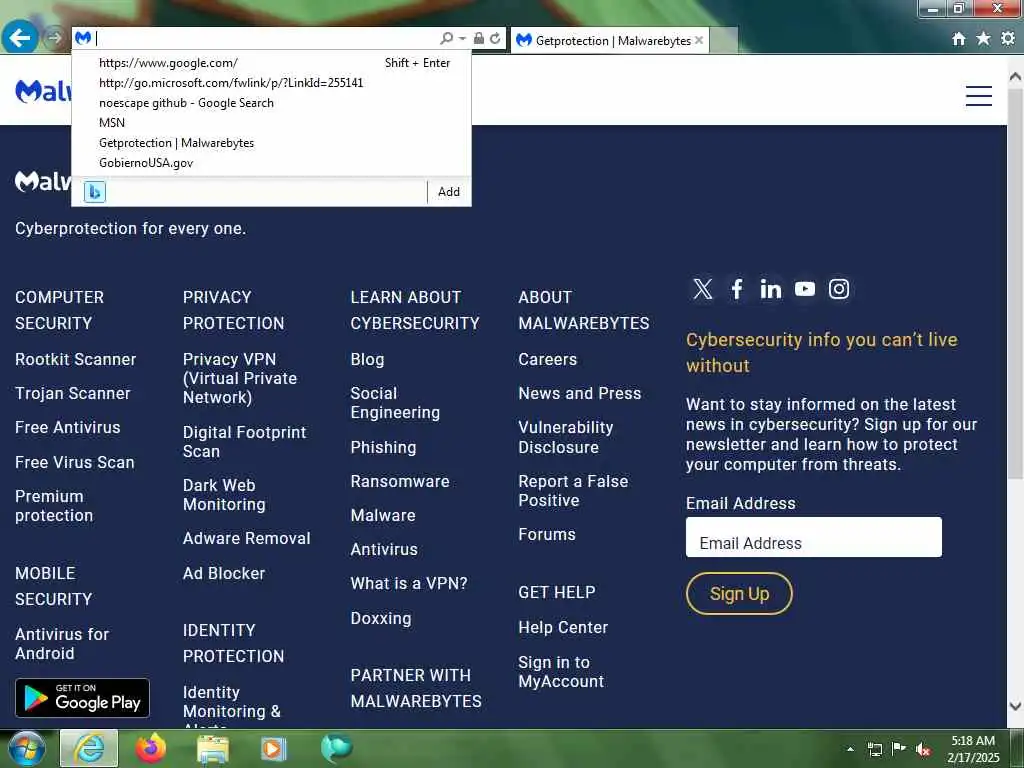Open Vulnerability Disclosure link
This screenshot has width=1024, height=768.
pos(566,438)
